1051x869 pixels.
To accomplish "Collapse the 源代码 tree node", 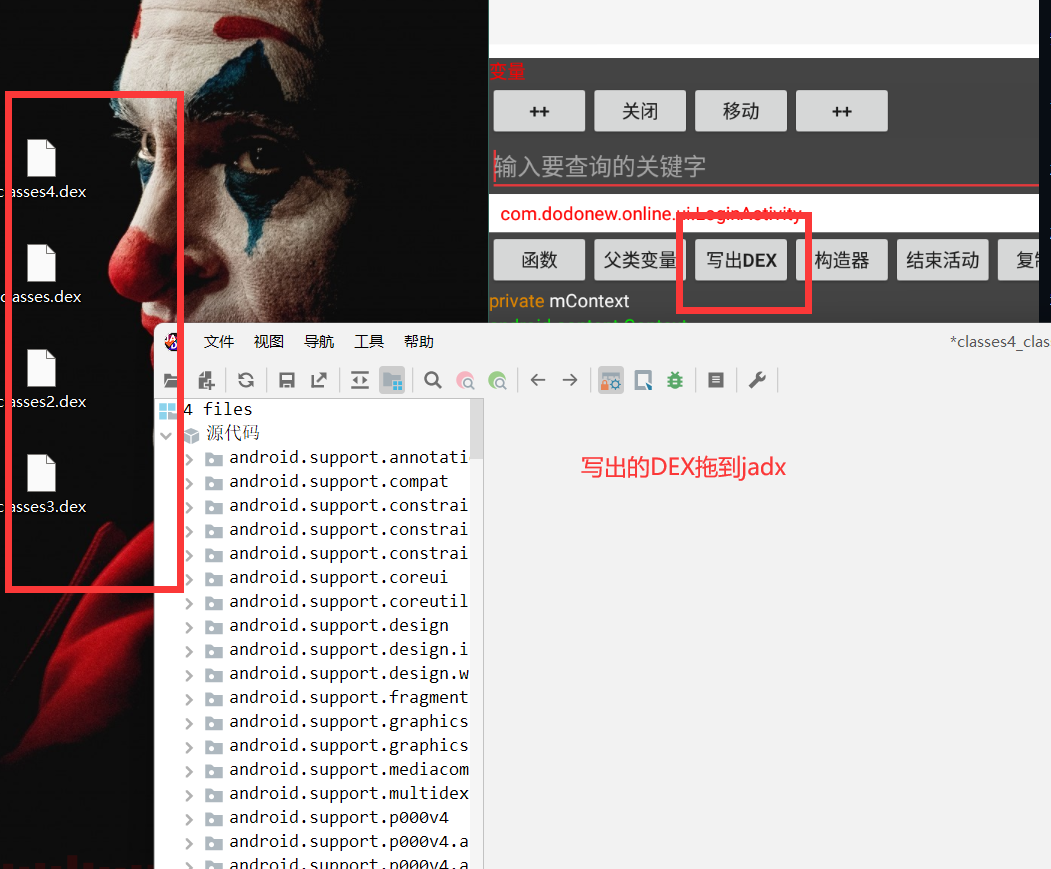I will pyautogui.click(x=166, y=435).
